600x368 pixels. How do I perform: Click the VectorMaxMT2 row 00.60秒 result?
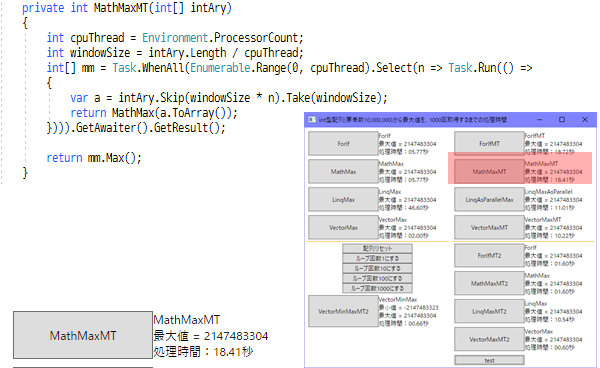(x=549, y=347)
